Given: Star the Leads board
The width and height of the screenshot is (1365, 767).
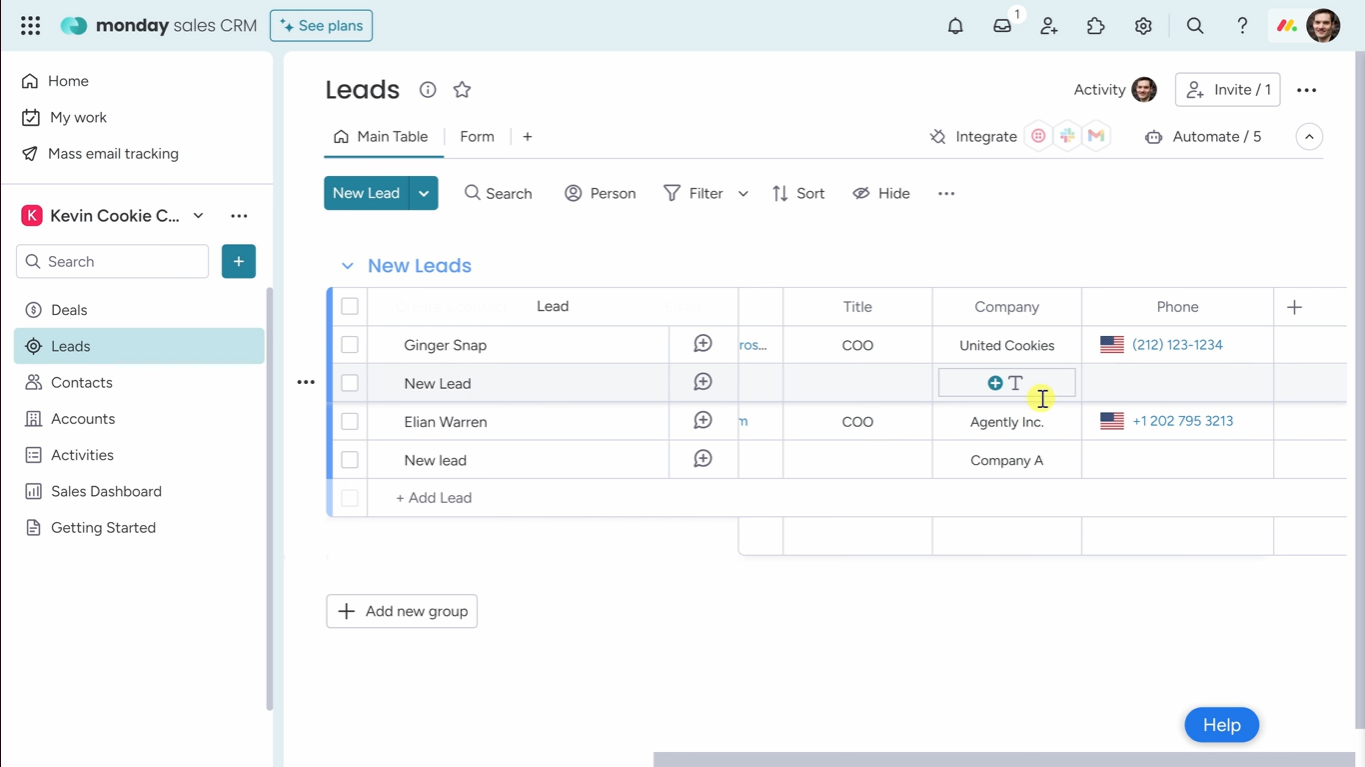Looking at the screenshot, I should point(461,89).
